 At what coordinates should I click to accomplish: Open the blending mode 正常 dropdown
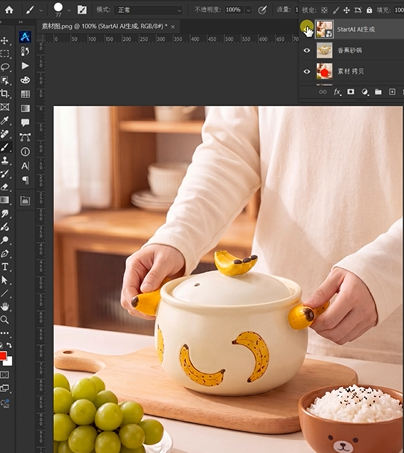point(148,10)
